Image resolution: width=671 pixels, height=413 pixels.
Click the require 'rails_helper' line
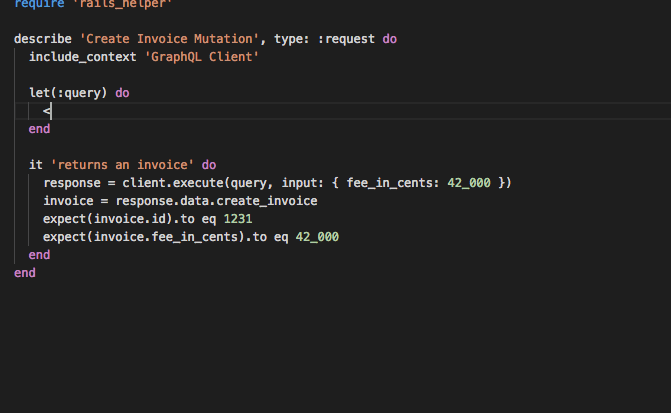pos(93,4)
